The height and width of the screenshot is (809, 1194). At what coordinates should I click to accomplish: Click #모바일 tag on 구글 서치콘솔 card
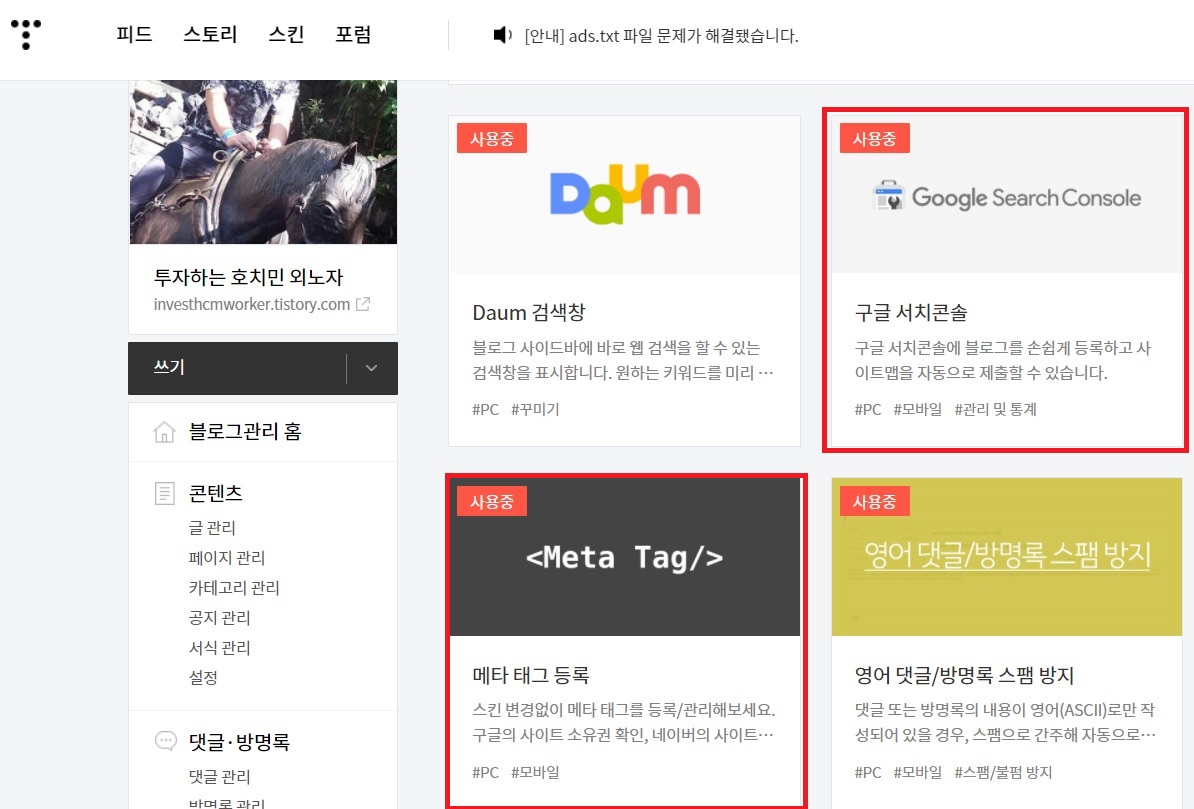918,409
